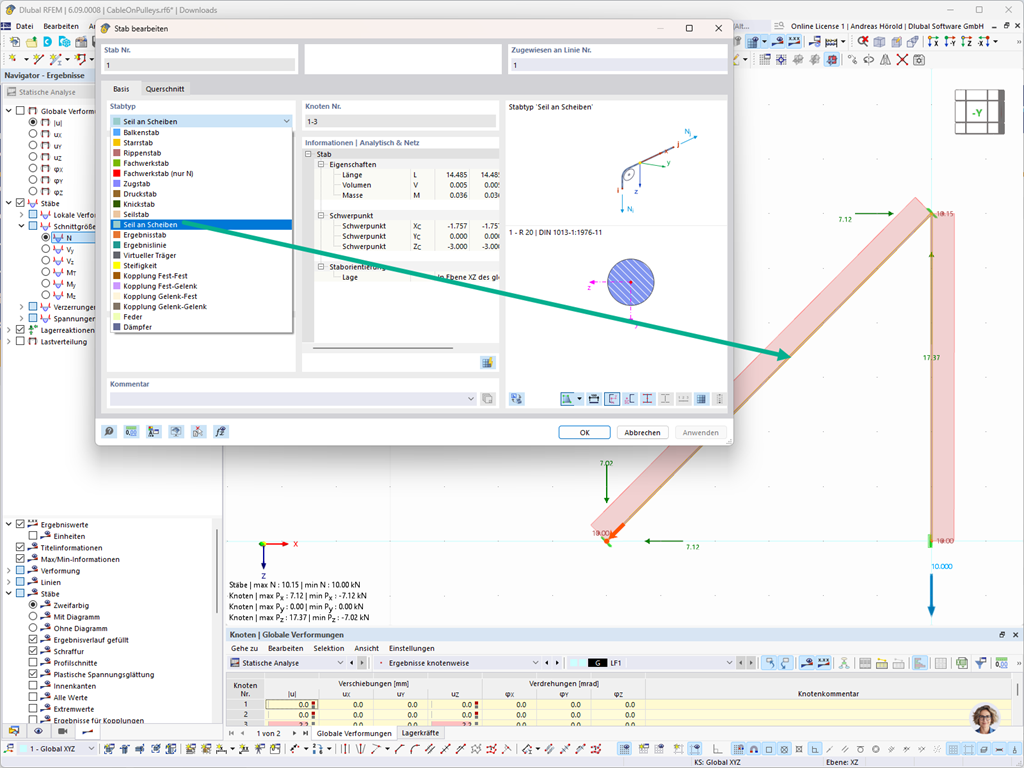Click the red X delete icon in toolbar
This screenshot has width=1024, height=768.
[x=903, y=59]
